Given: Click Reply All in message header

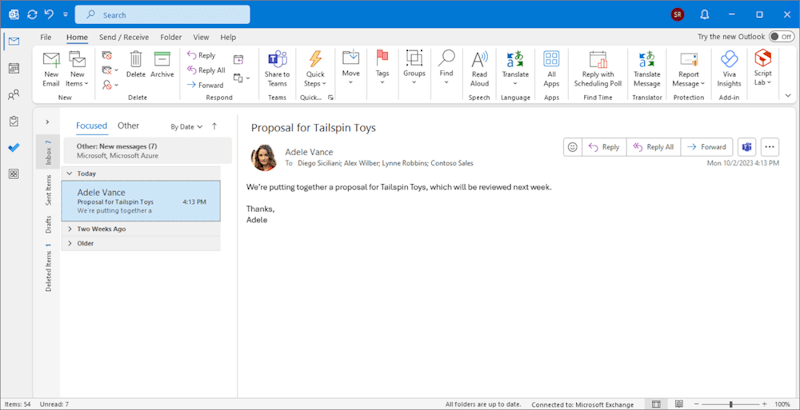Looking at the screenshot, I should coord(652,147).
